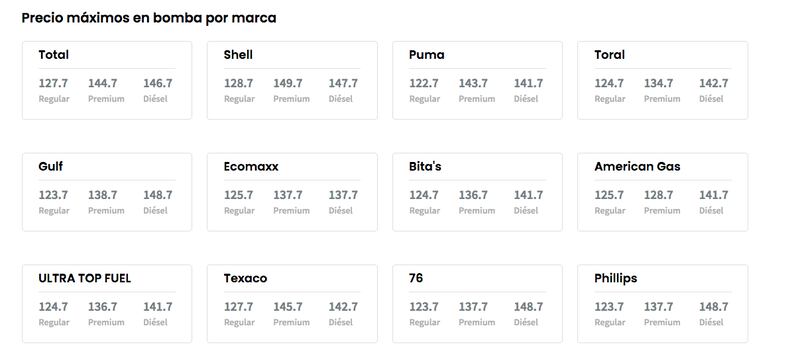Select the Shell brand heading
Viewport: 800px width, 363px height.
point(238,55)
